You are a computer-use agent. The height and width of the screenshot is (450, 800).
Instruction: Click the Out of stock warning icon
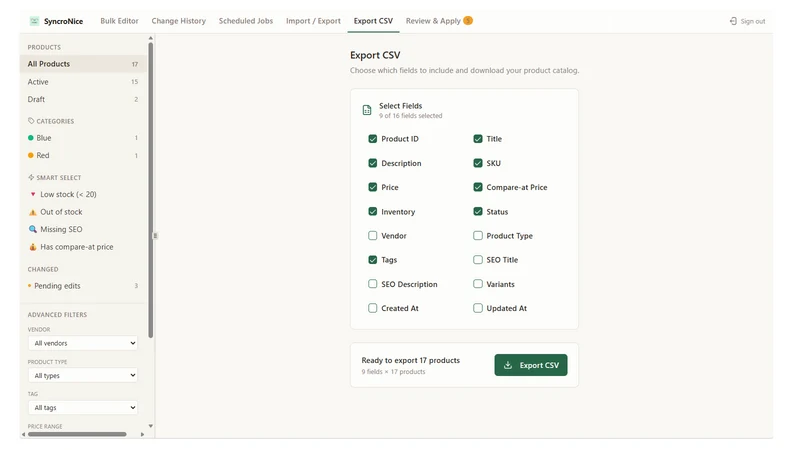tap(33, 212)
